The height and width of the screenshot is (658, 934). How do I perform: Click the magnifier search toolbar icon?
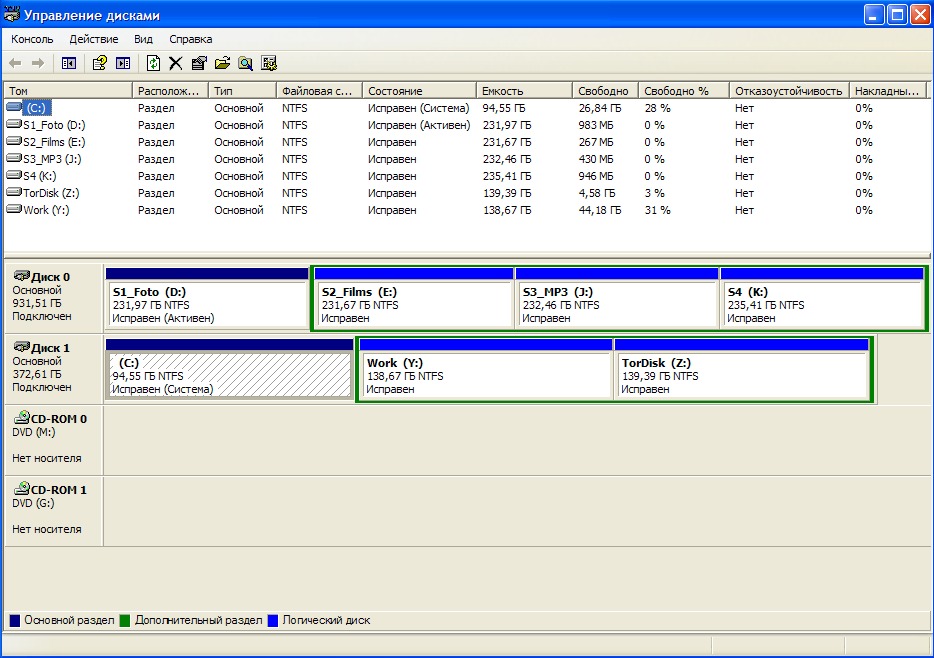click(x=245, y=63)
